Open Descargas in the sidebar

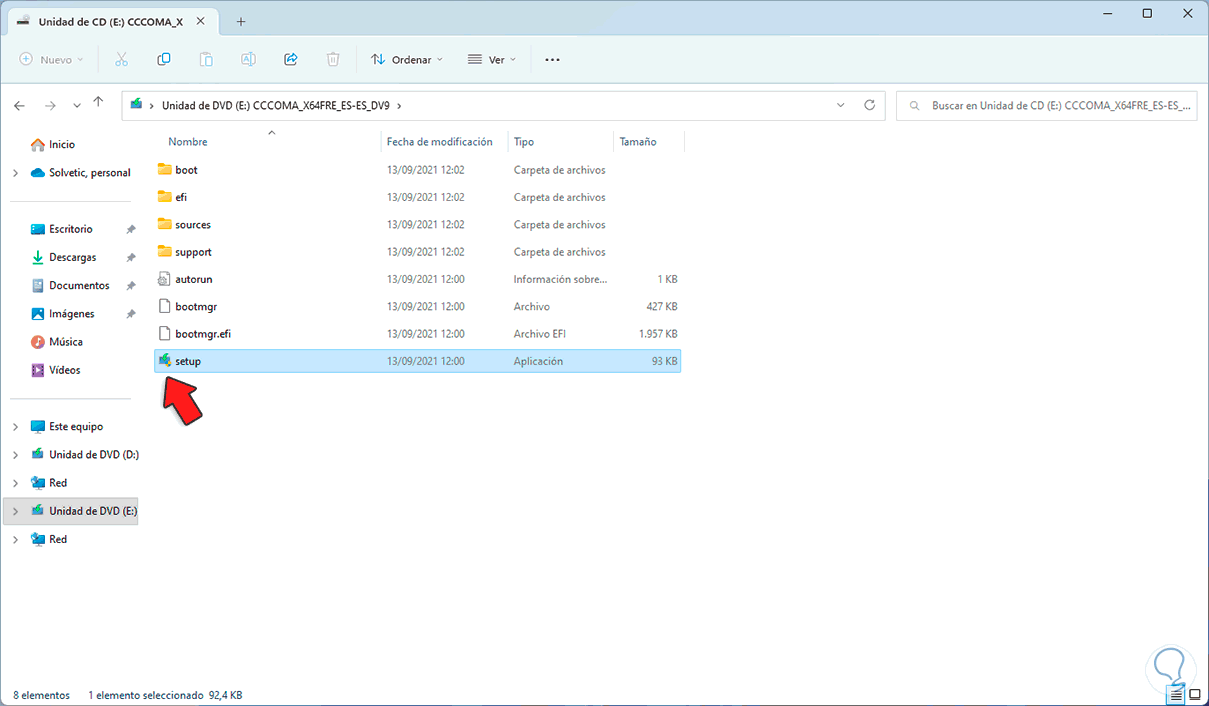coord(72,258)
